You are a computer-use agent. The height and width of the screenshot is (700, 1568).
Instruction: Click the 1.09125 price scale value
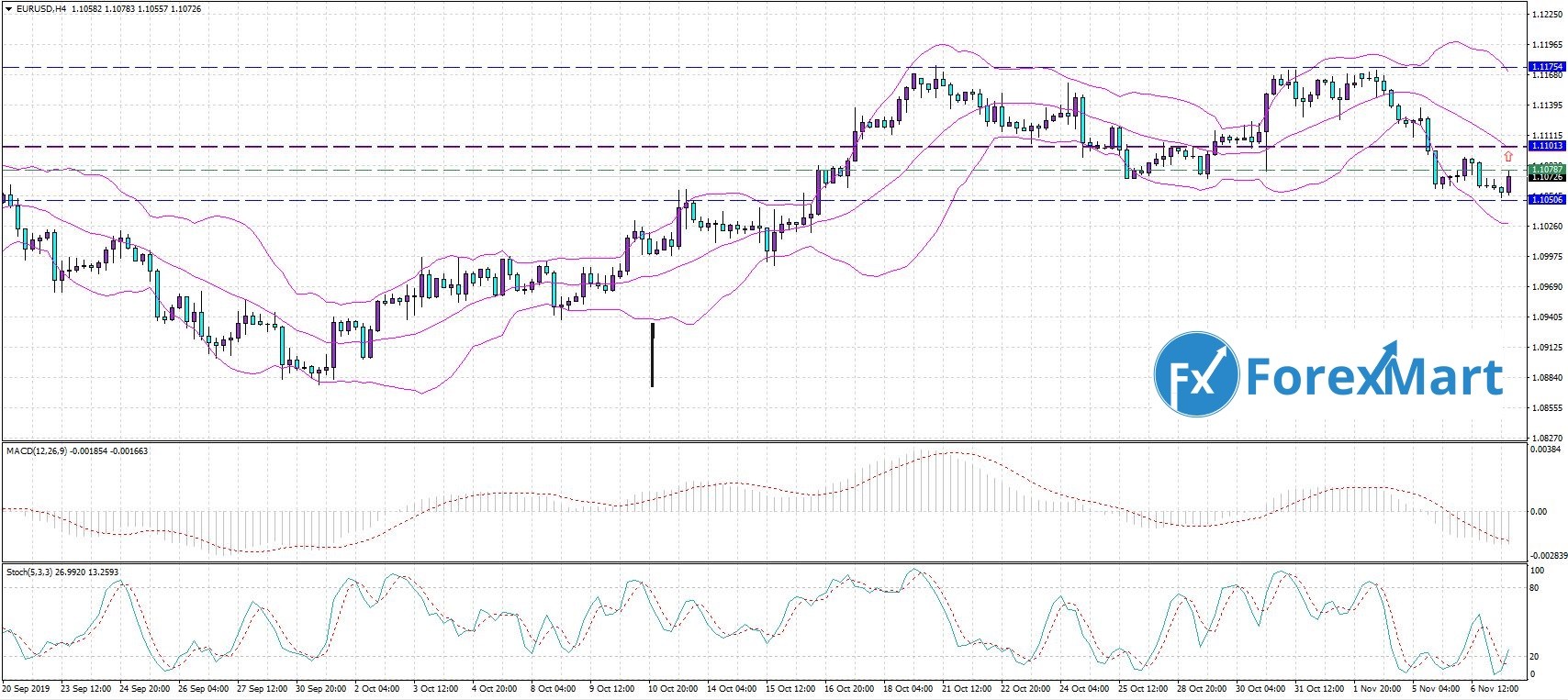click(1546, 347)
